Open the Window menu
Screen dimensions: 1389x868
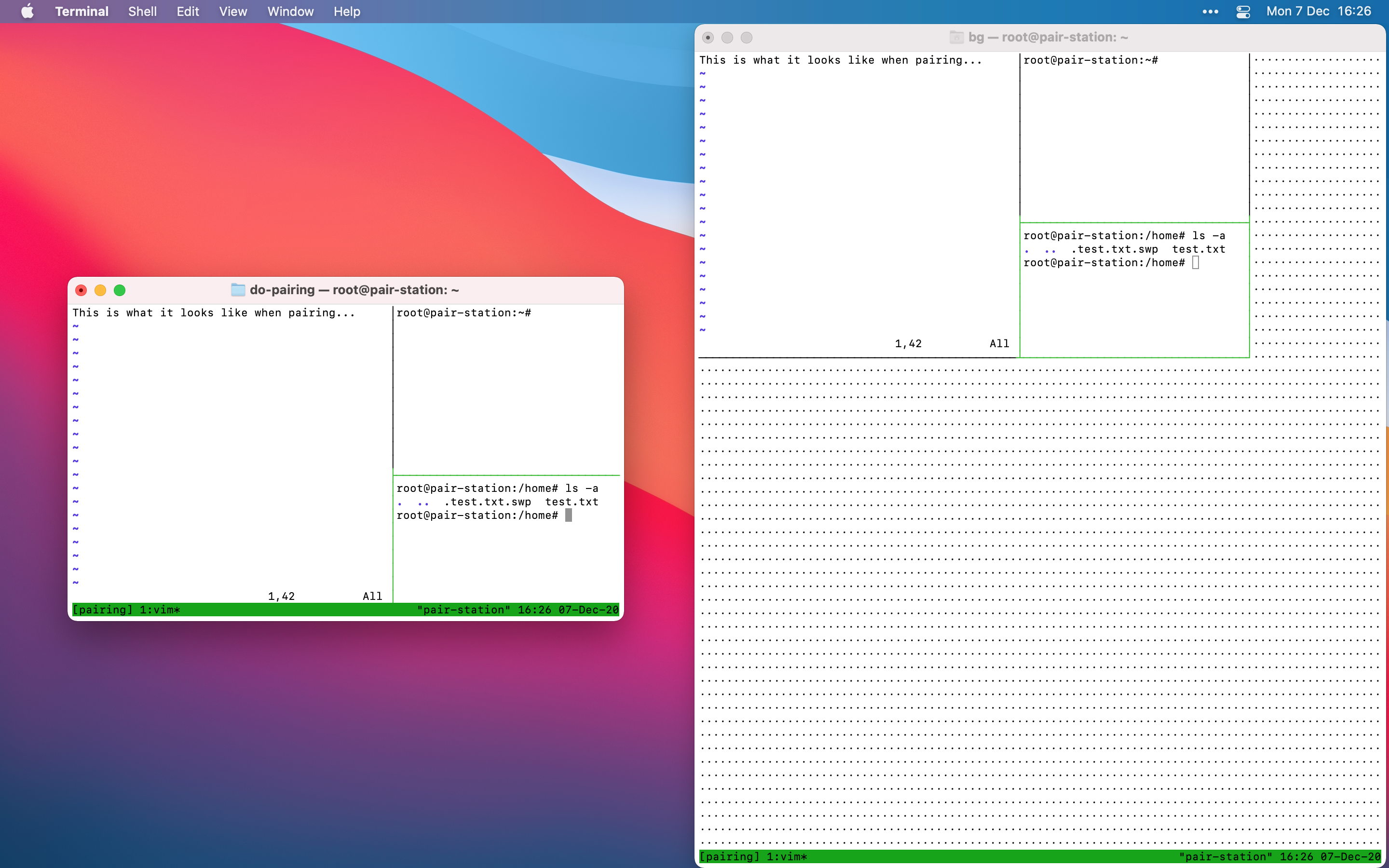[x=290, y=12]
